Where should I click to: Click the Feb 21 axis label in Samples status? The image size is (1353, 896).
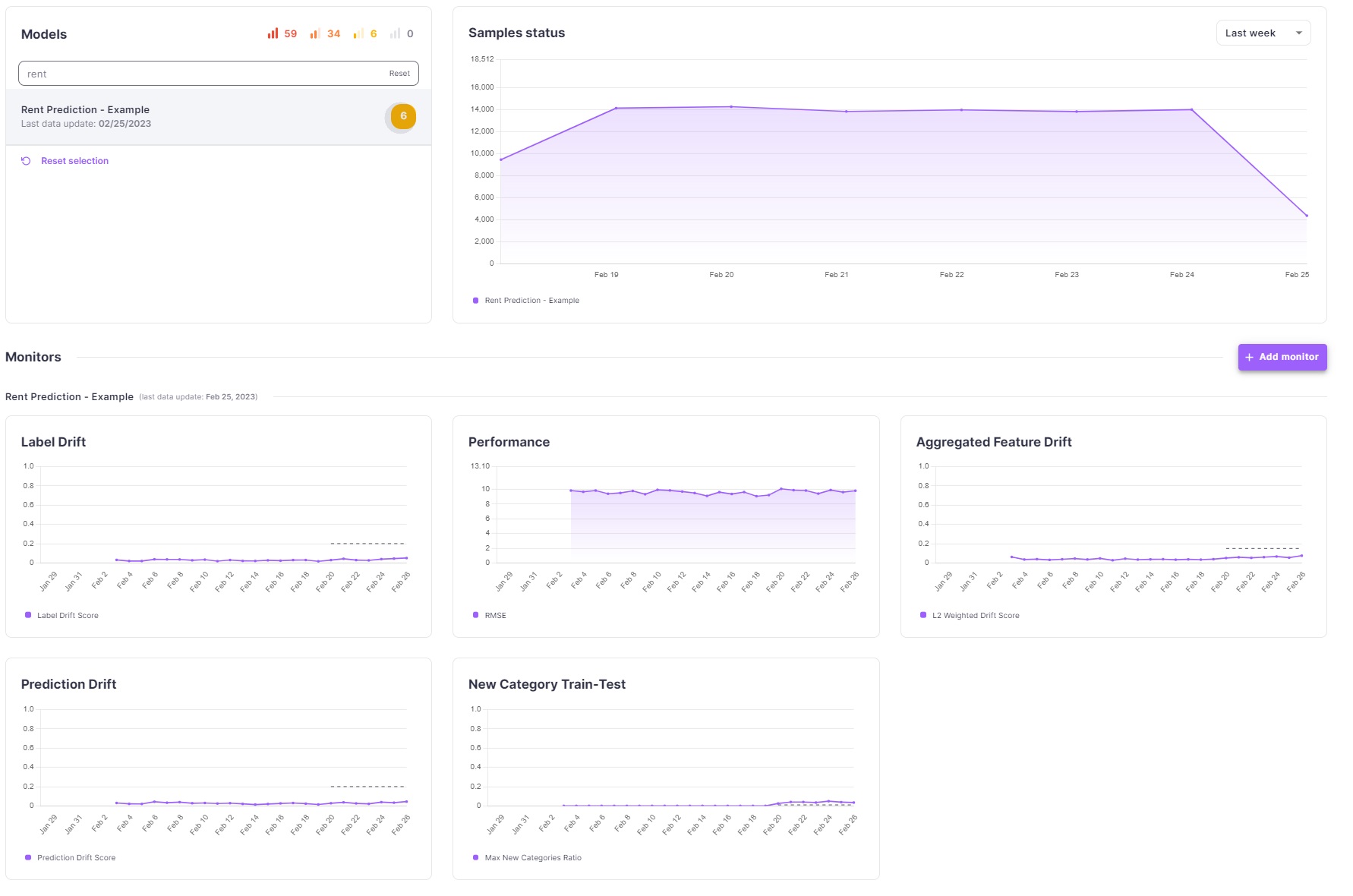point(837,275)
